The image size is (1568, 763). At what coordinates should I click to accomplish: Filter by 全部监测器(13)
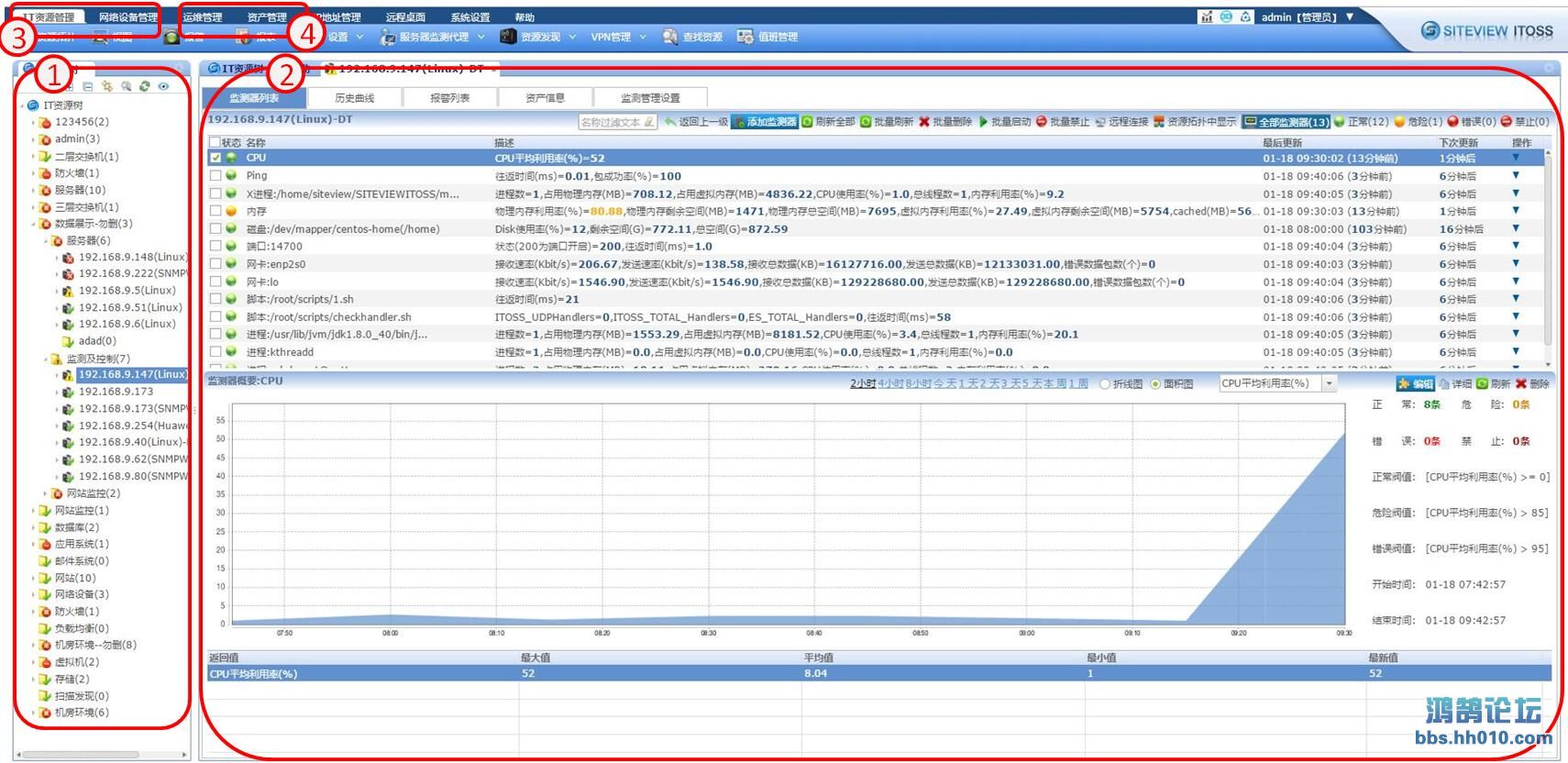1286,121
